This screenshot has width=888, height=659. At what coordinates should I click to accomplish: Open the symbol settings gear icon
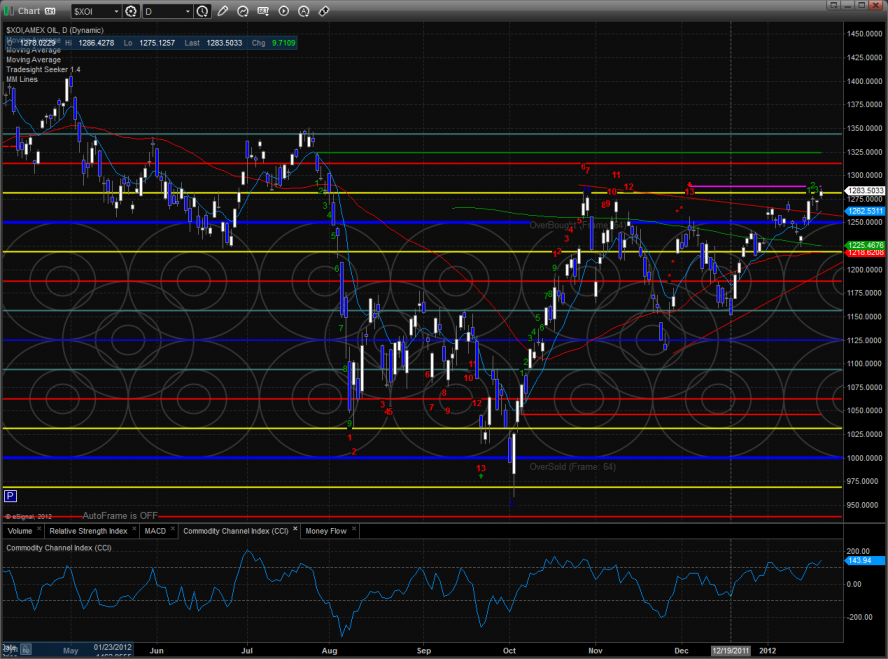[x=131, y=11]
